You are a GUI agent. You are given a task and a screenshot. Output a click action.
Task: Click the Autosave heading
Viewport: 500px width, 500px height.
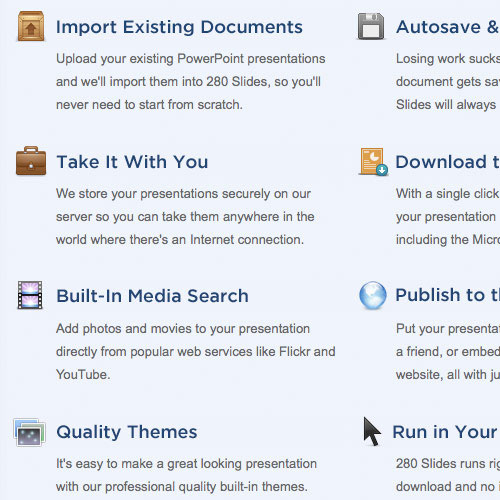448,27
